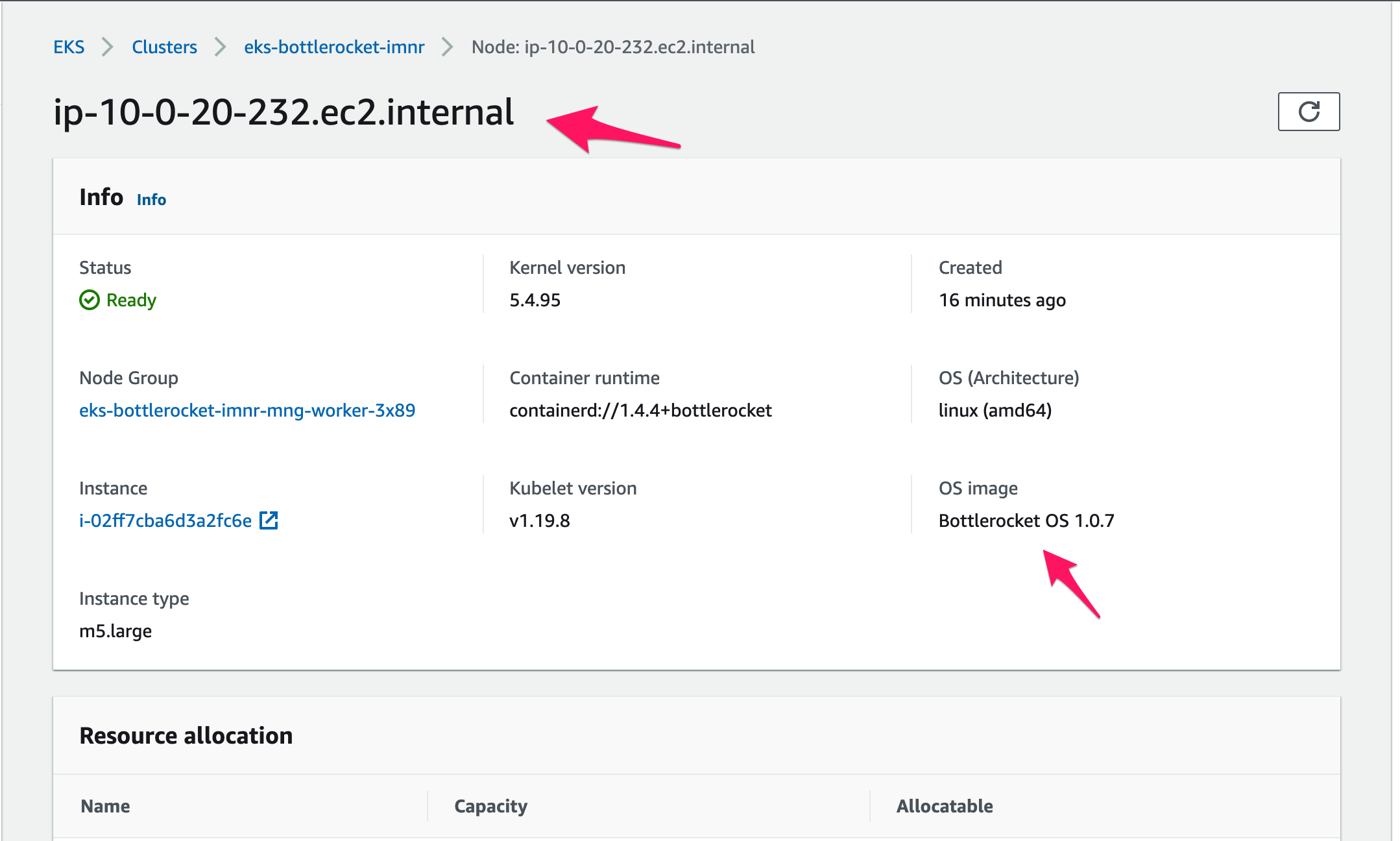Image resolution: width=1400 pixels, height=841 pixels.
Task: Click the node title ip-10-0-20-232.ec2.internal
Action: [284, 112]
